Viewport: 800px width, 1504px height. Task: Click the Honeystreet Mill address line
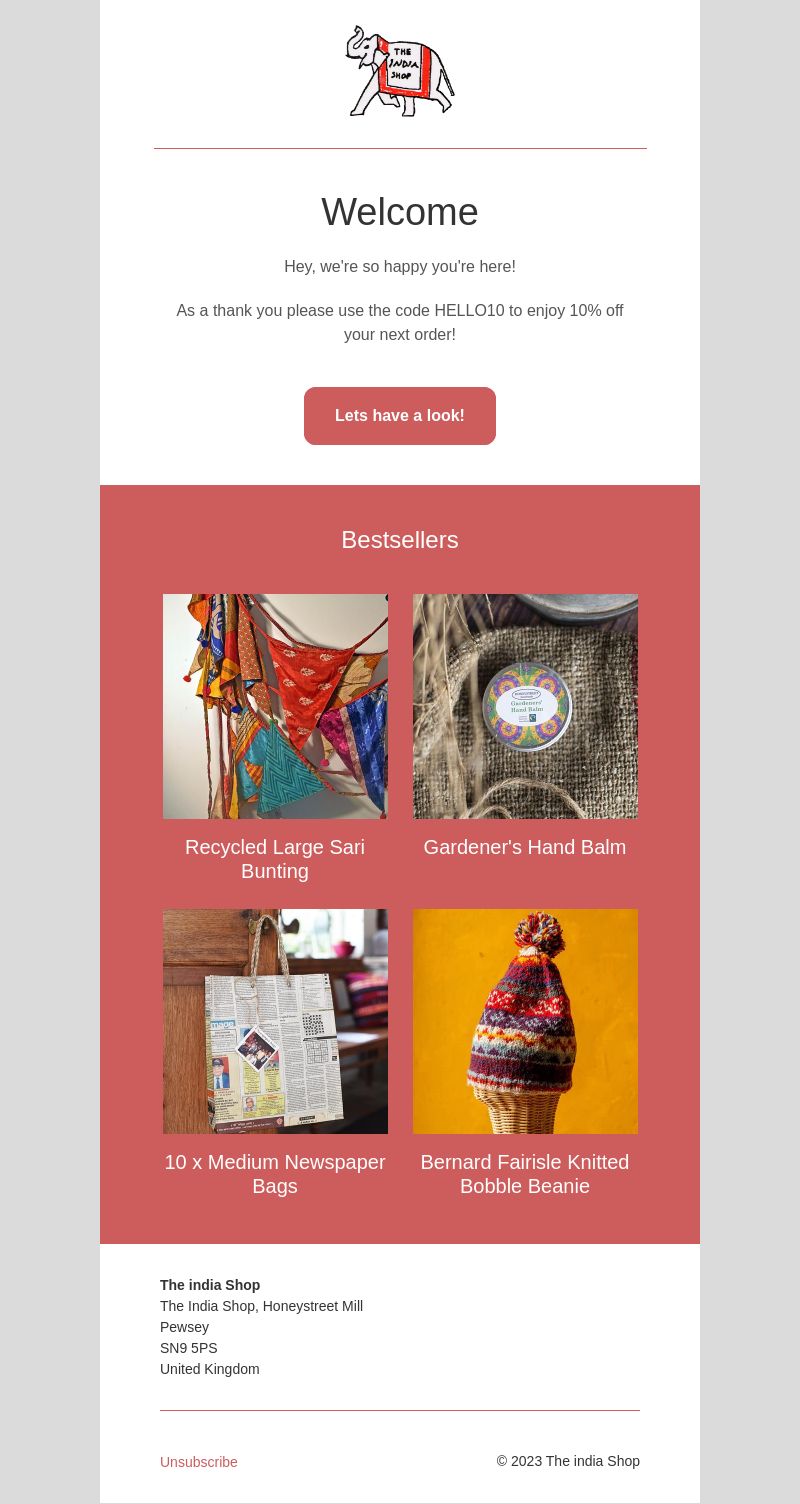pyautogui.click(x=261, y=1306)
